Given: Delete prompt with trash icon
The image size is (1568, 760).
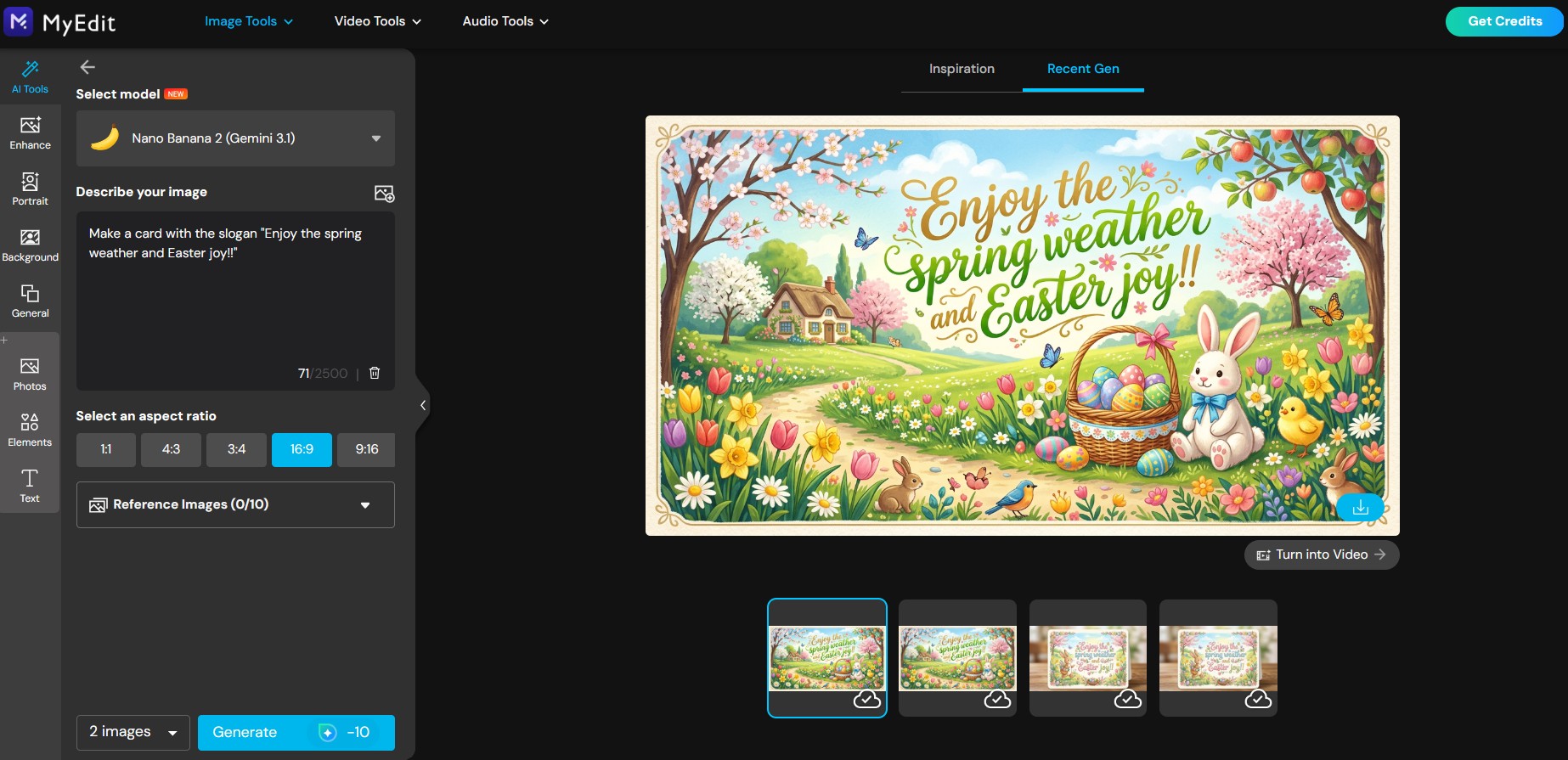Looking at the screenshot, I should (x=375, y=373).
